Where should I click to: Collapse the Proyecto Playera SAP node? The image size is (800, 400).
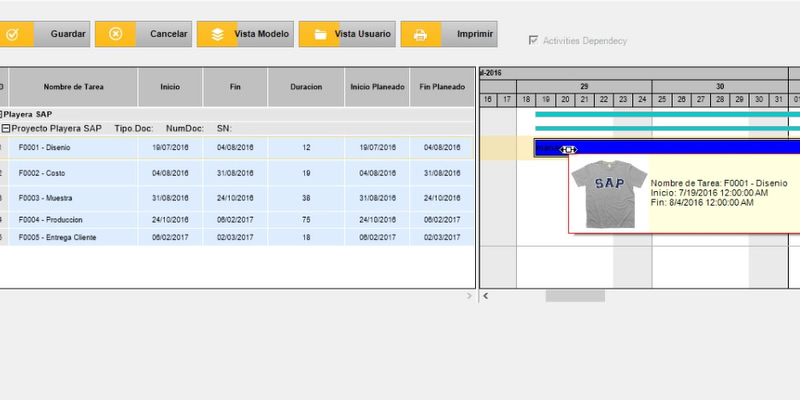click(x=6, y=129)
